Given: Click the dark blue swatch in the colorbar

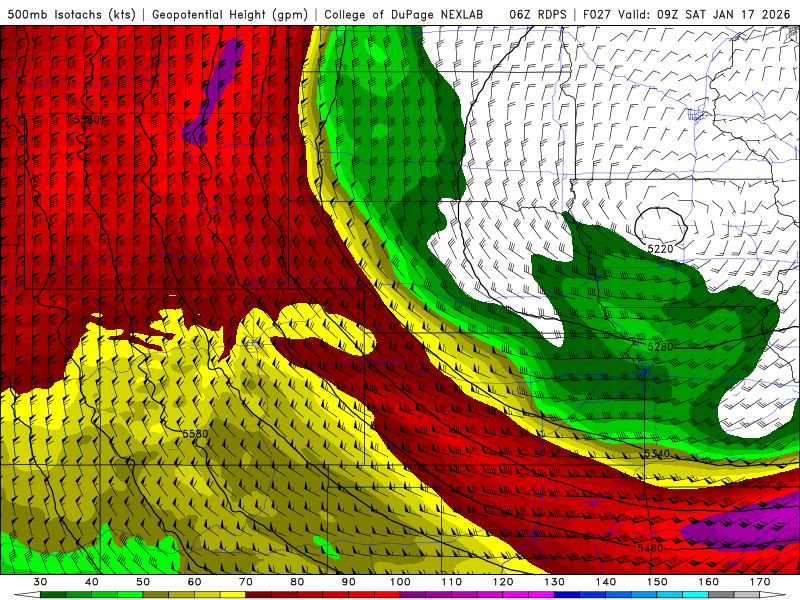Looking at the screenshot, I should [x=567, y=594].
